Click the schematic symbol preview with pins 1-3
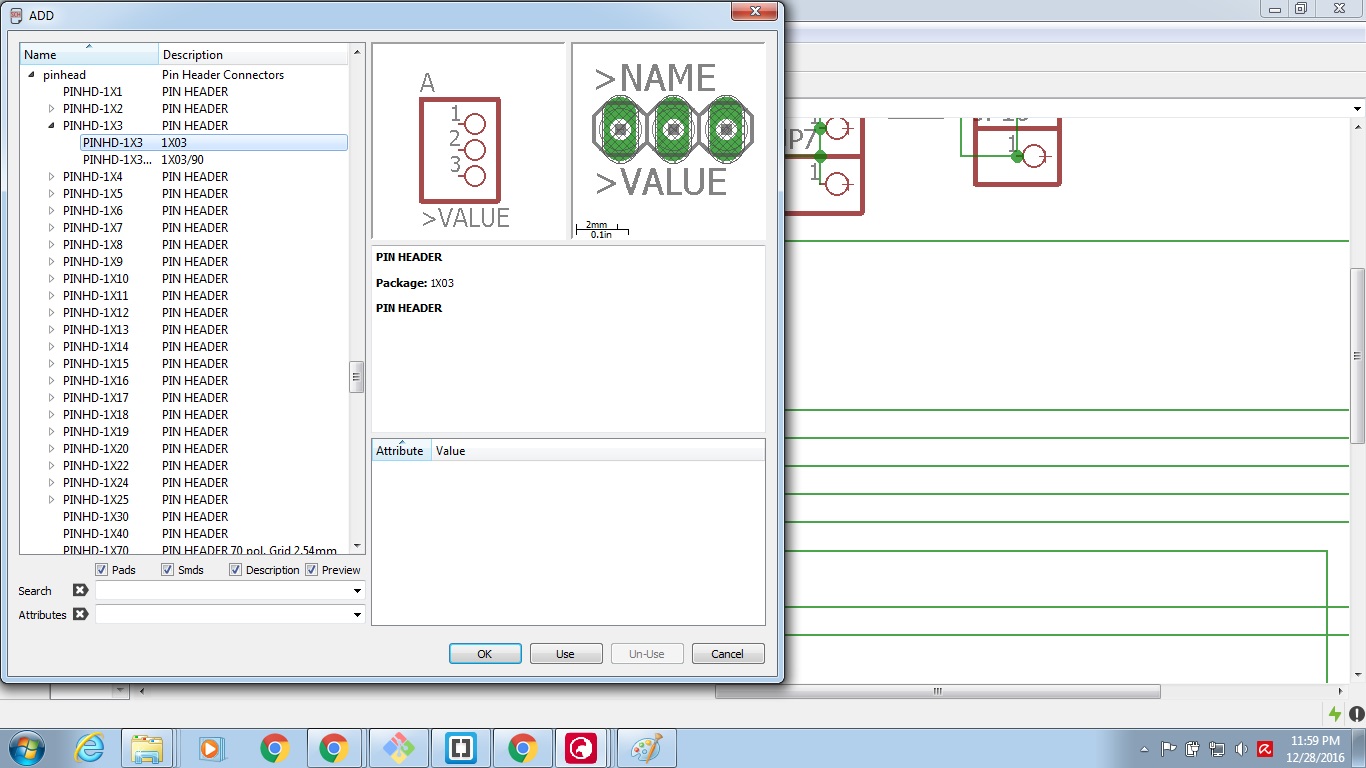1366x768 pixels. point(468,140)
